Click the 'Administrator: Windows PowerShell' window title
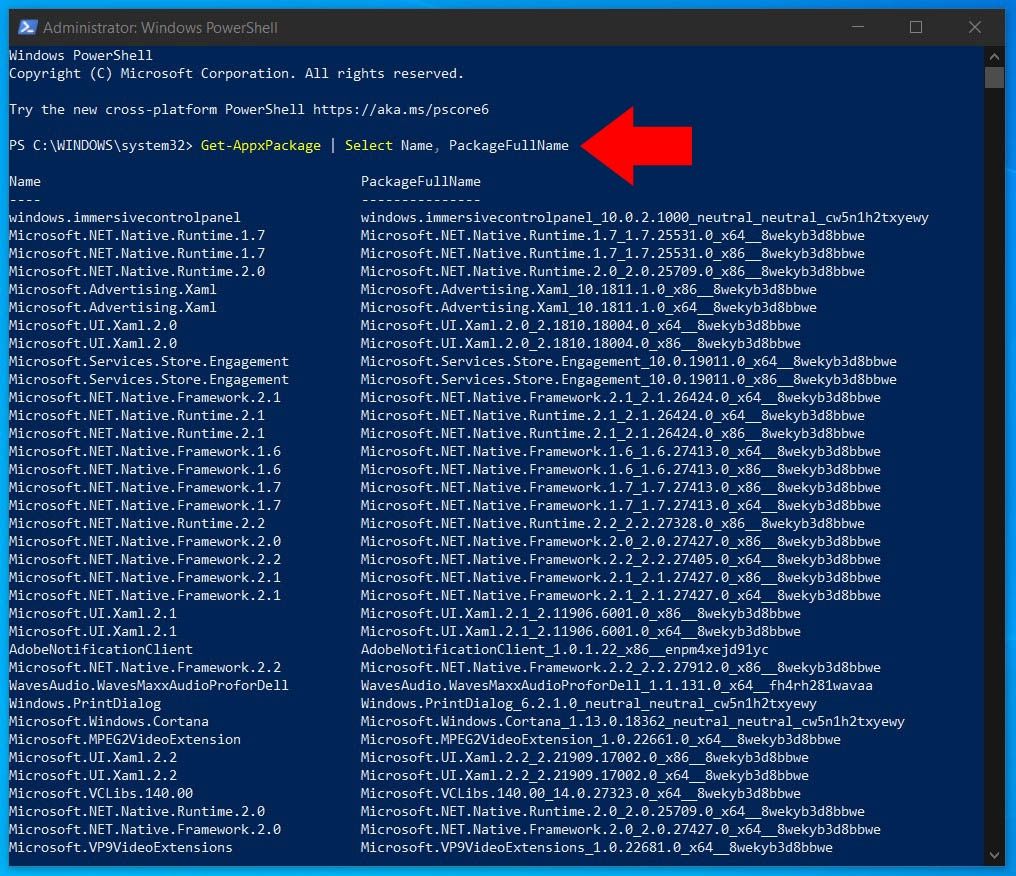 [160, 27]
